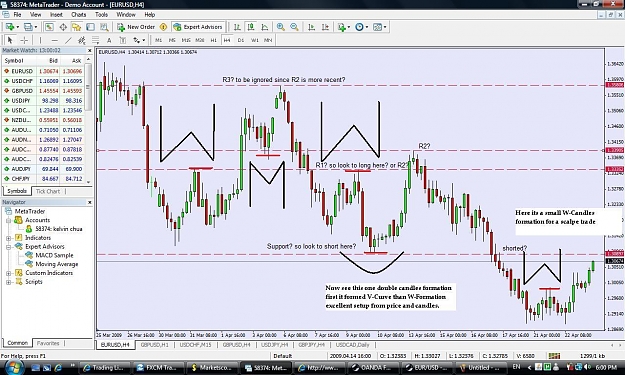Viewport: 625px width, 375px height.
Task: Select the Fibonacci Retracement tool
Action: (95, 40)
